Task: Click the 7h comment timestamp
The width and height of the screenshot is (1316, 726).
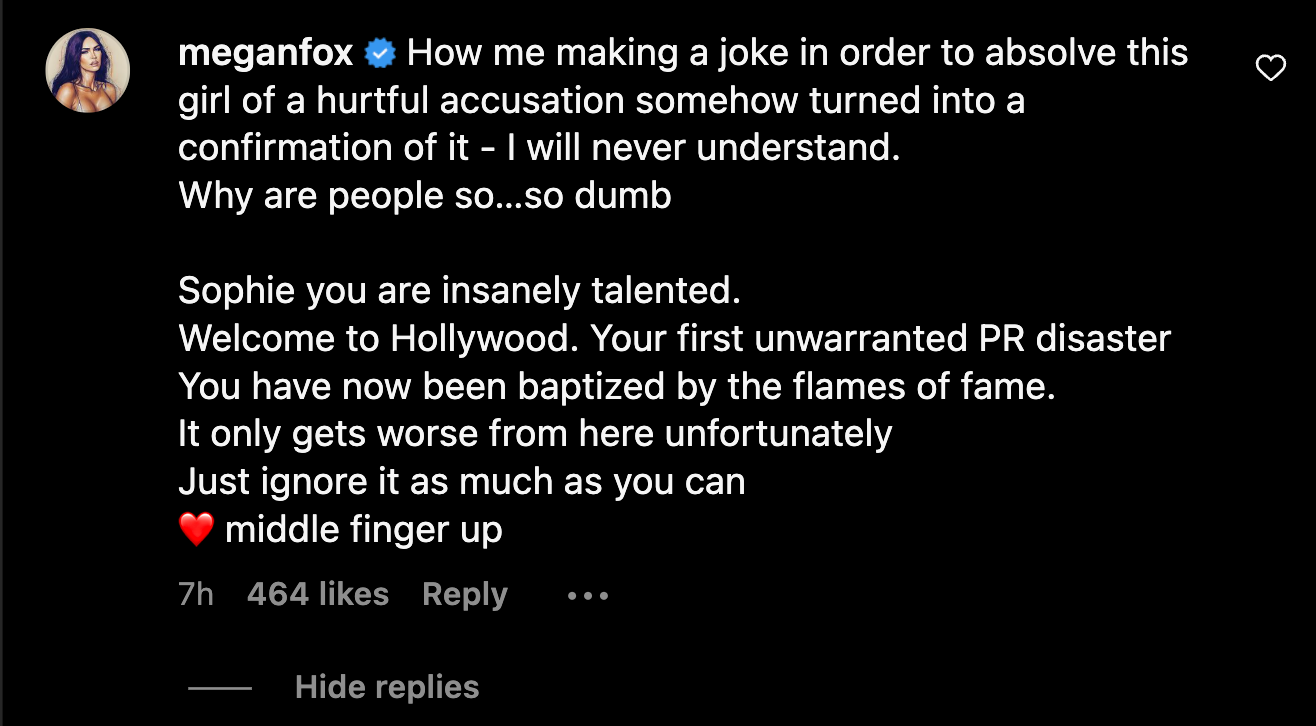Action: pyautogui.click(x=195, y=594)
